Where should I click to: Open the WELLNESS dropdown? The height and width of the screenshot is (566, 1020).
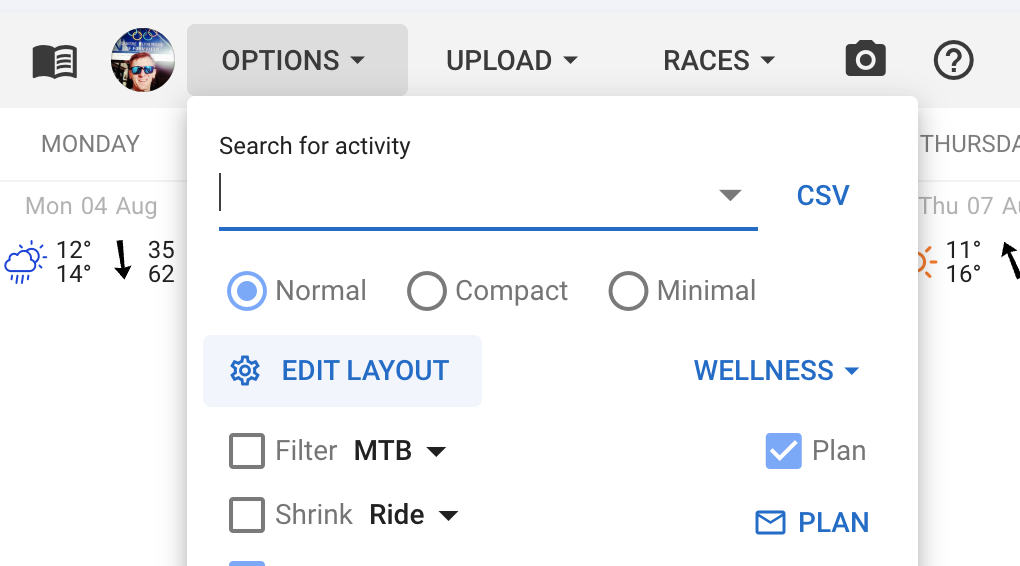[x=777, y=371]
